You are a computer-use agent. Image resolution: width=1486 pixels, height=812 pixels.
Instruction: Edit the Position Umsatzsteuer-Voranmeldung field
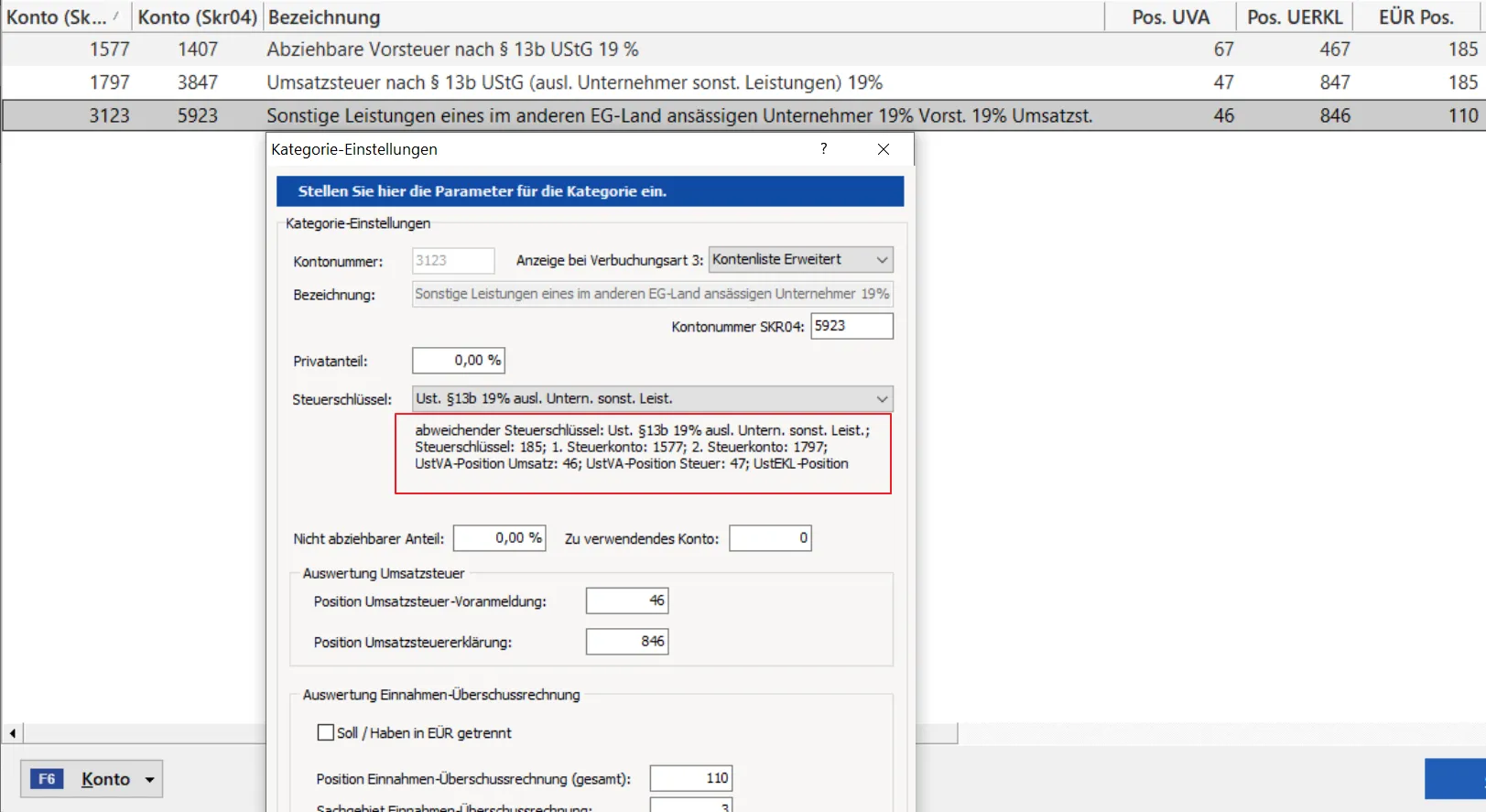tap(626, 601)
